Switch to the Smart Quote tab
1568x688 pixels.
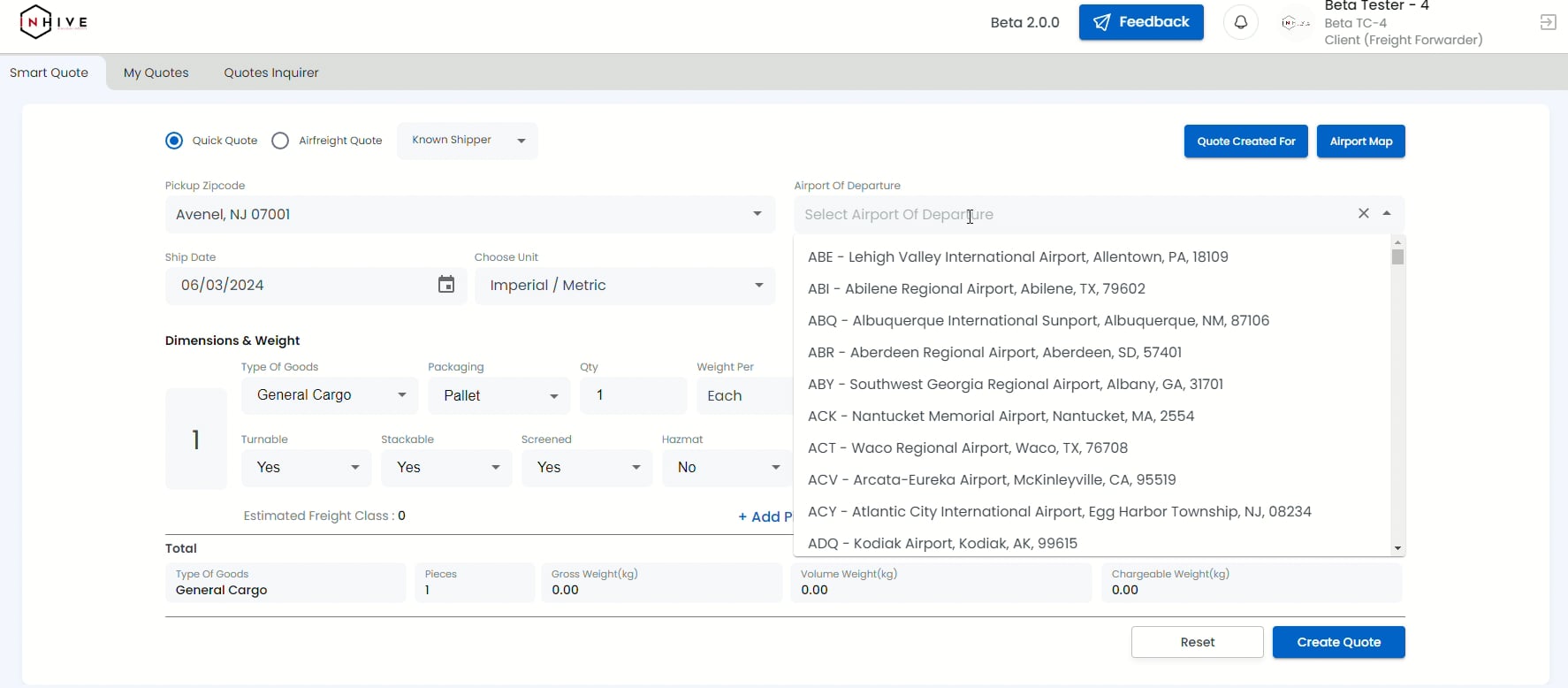pyautogui.click(x=49, y=73)
